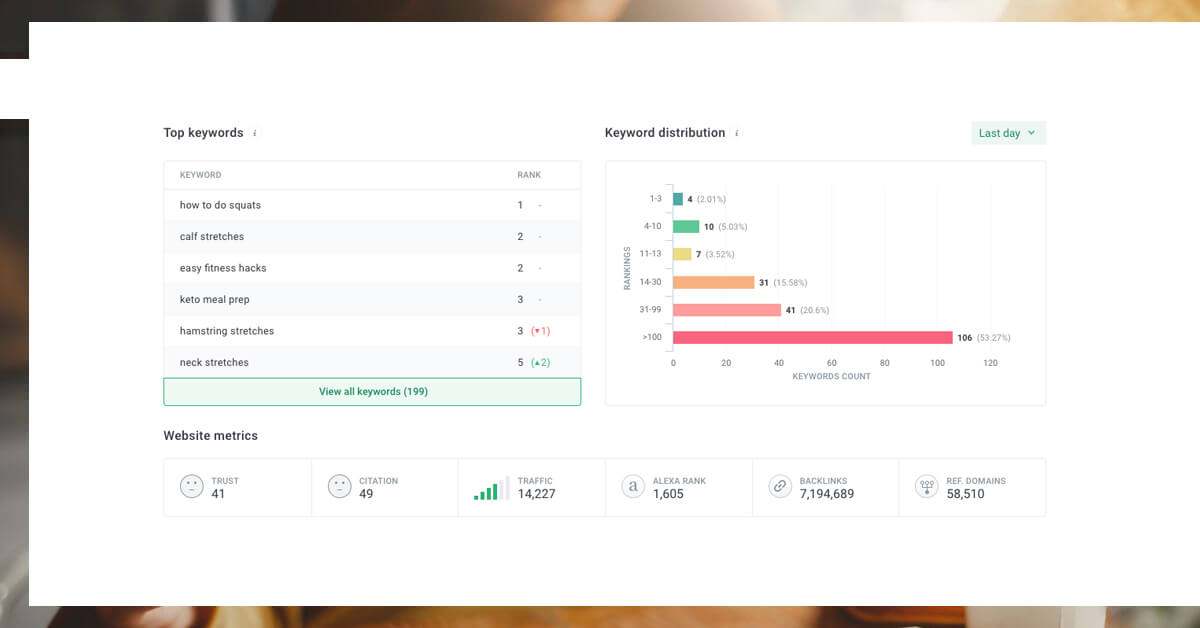The height and width of the screenshot is (628, 1200).
Task: Click the Top keywords info icon
Action: tap(254, 133)
